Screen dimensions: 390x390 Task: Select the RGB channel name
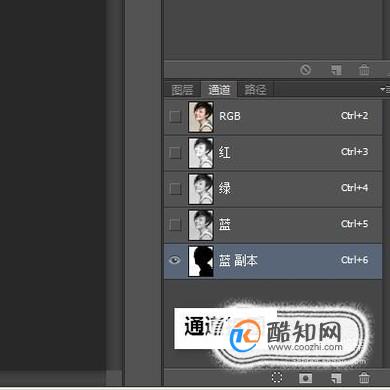coord(230,116)
